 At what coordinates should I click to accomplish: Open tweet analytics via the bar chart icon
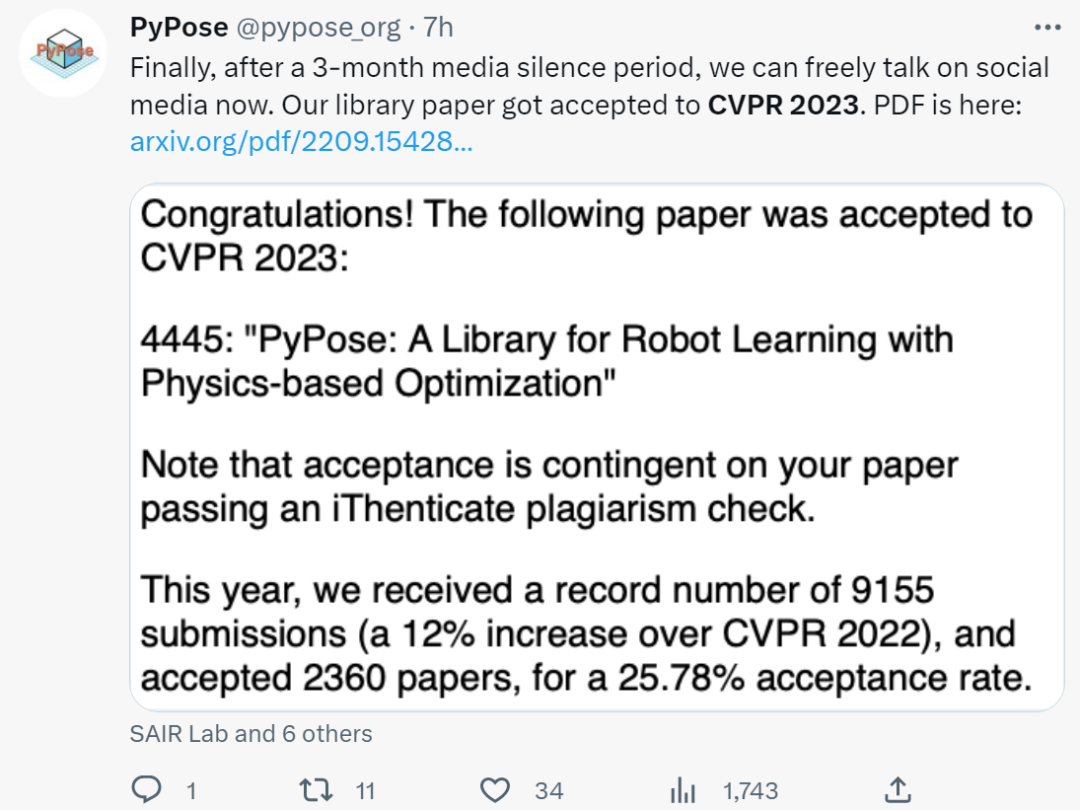683,790
